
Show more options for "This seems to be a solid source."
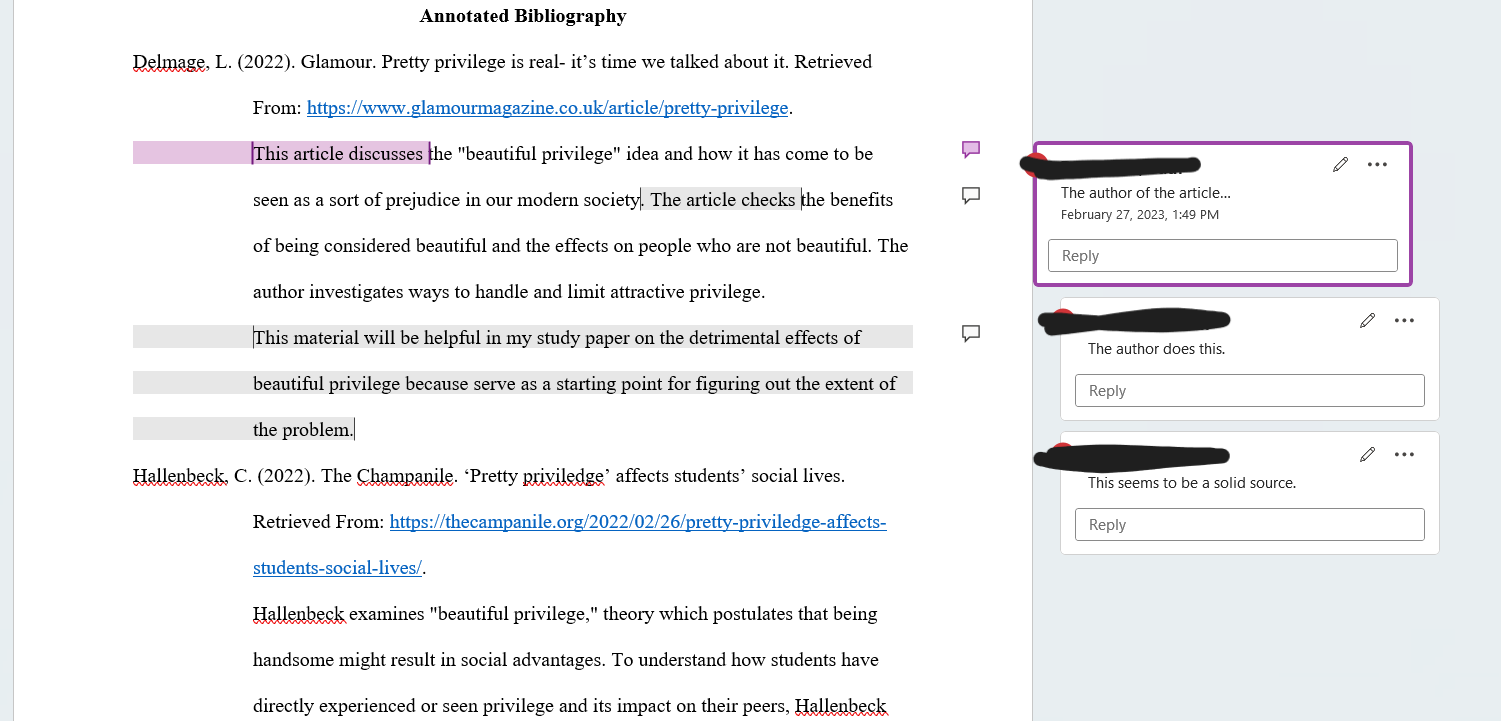tap(1404, 454)
